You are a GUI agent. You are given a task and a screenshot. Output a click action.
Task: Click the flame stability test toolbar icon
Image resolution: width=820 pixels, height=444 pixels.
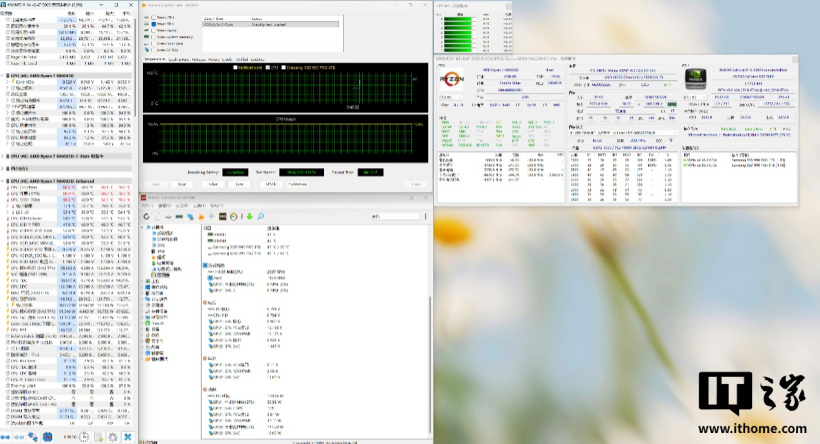coord(201,217)
